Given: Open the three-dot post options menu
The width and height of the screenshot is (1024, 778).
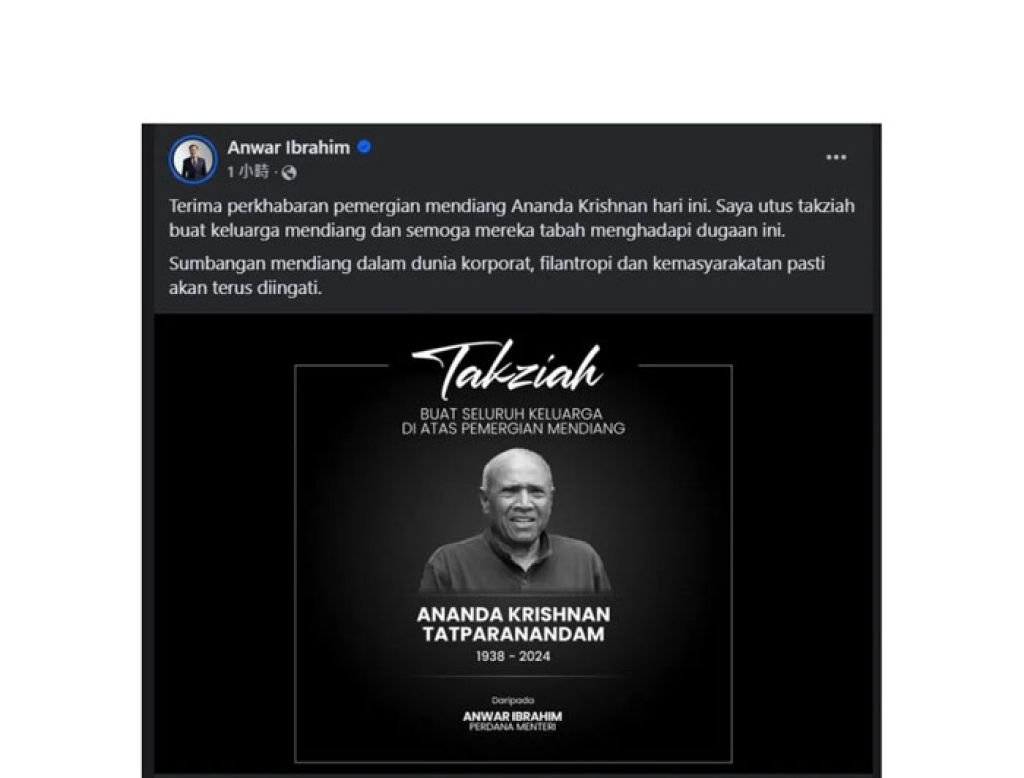Looking at the screenshot, I should 836,157.
